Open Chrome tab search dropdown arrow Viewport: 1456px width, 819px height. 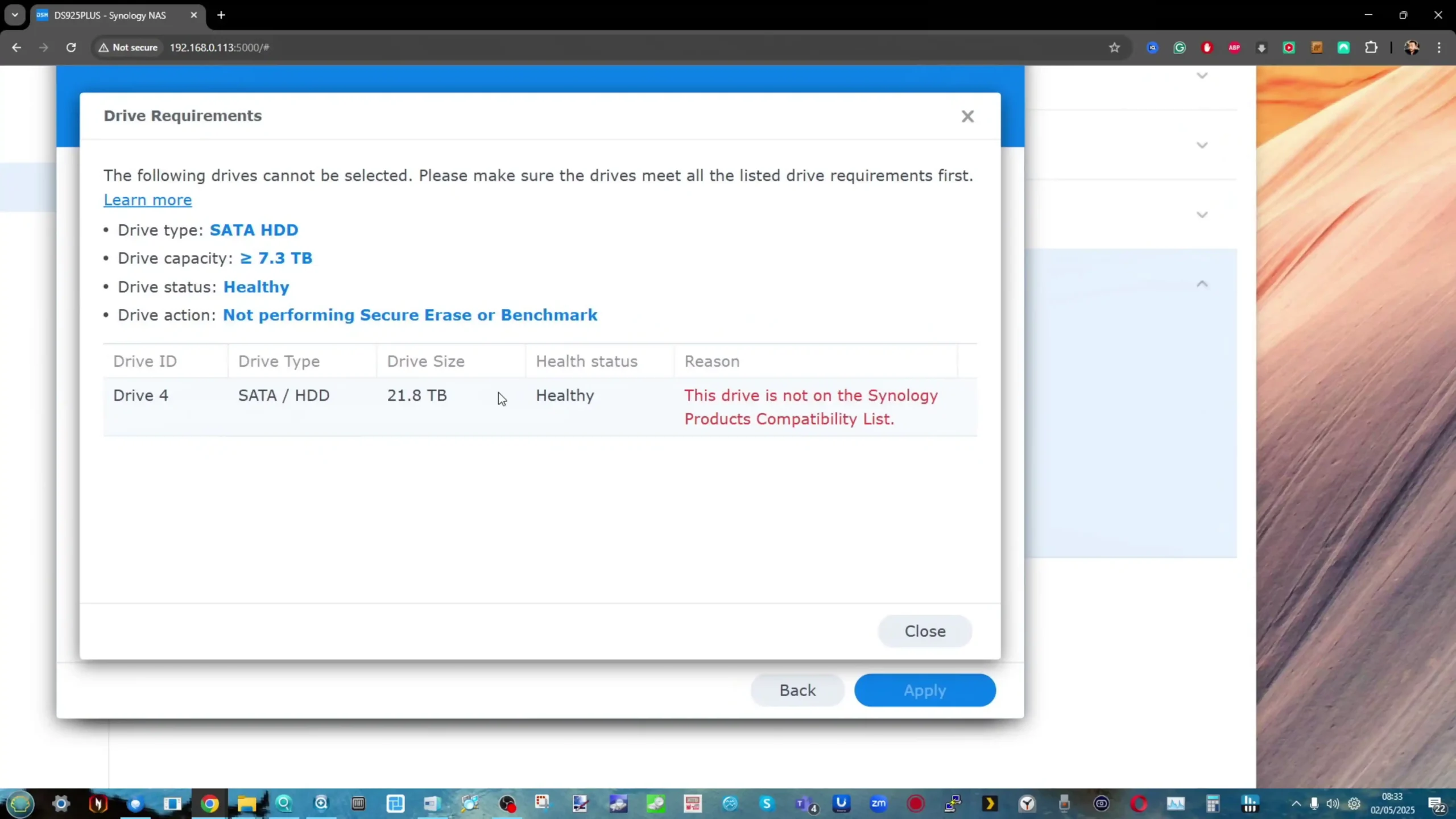pos(15,15)
